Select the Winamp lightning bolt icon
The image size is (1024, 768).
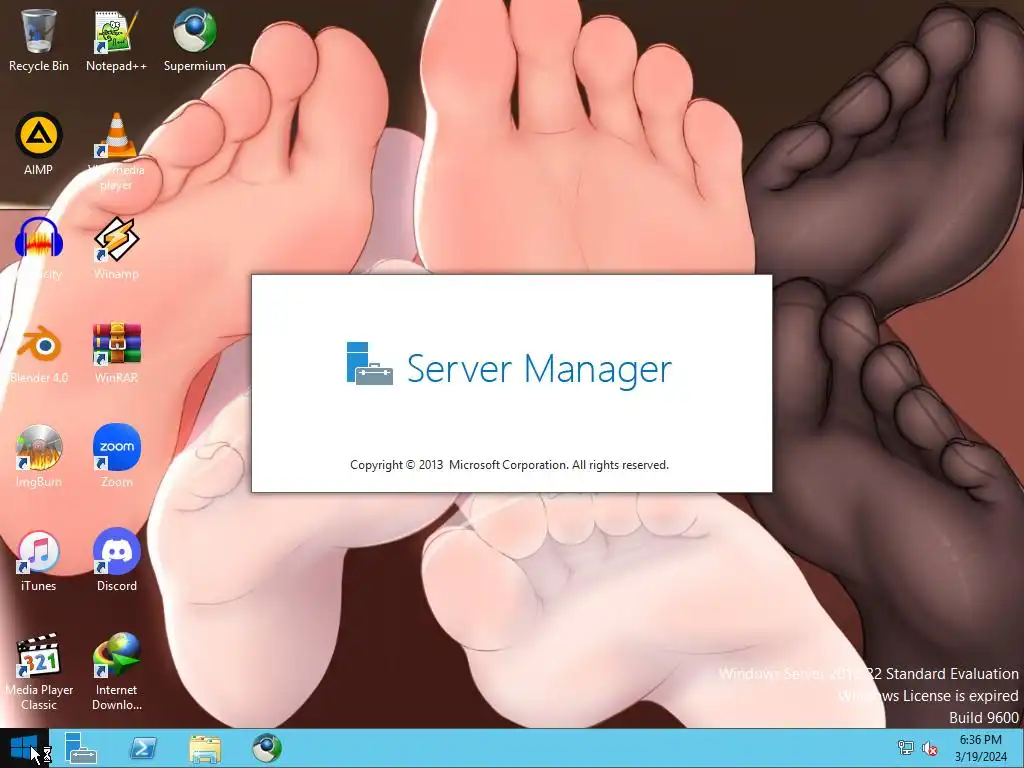tap(116, 239)
